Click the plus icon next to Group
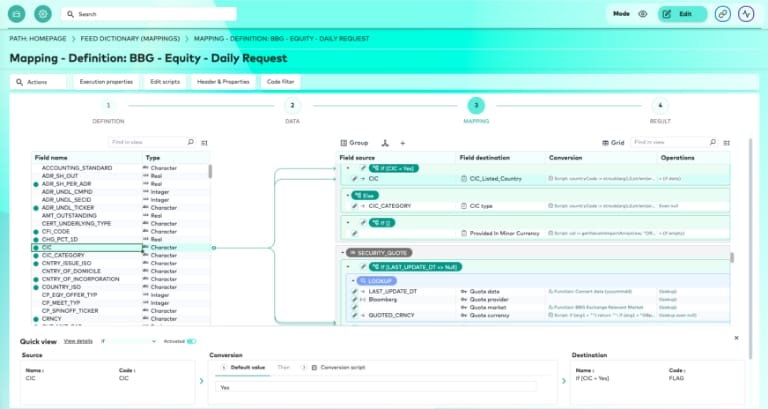768x409 pixels. coord(403,143)
